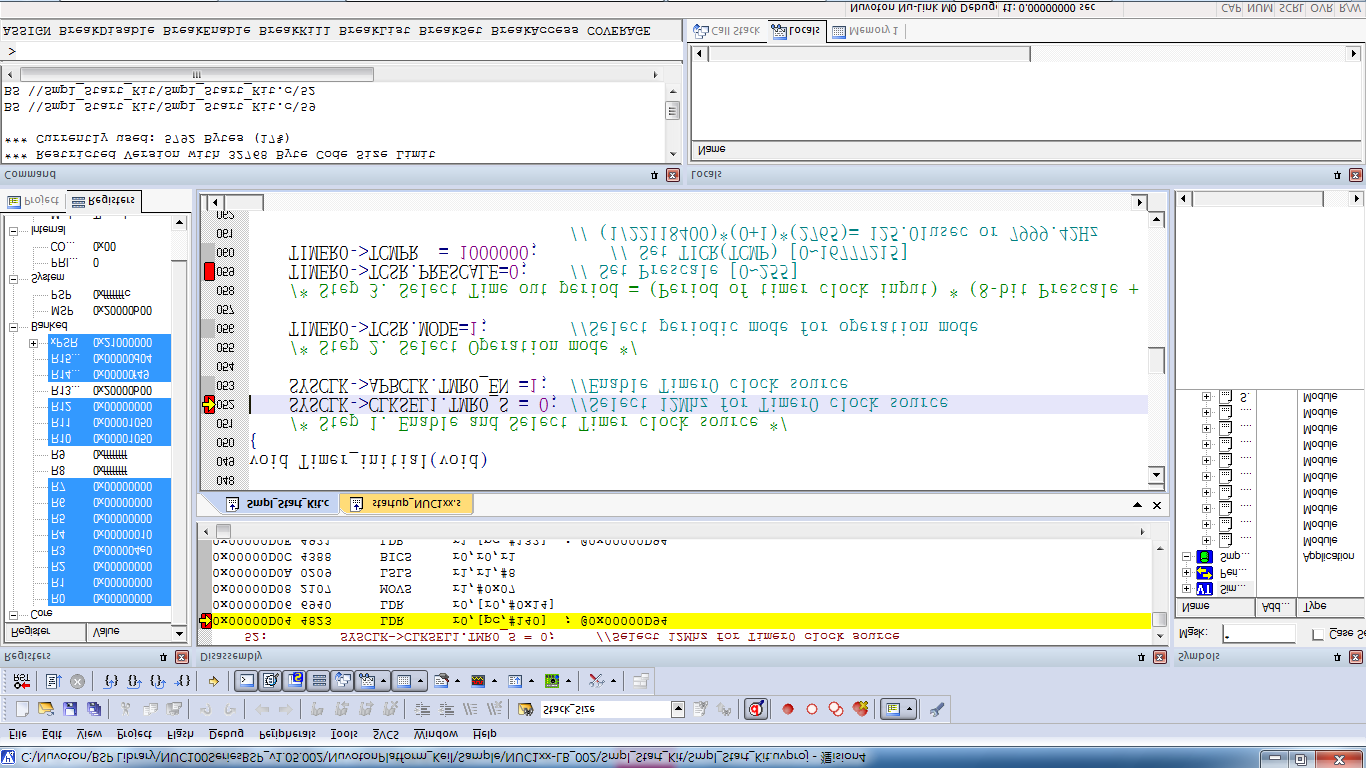Click the source editor vertical scrollbar thumb
This screenshot has width=1366, height=768.
tap(1156, 360)
